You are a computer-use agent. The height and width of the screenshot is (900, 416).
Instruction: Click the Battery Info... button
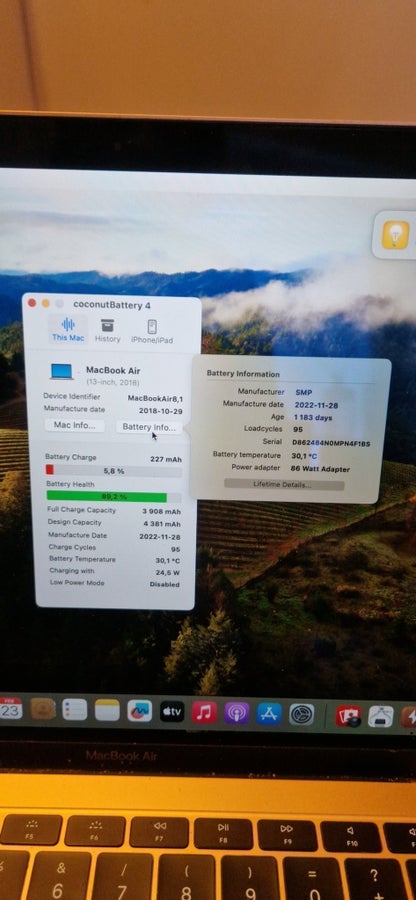(149, 427)
